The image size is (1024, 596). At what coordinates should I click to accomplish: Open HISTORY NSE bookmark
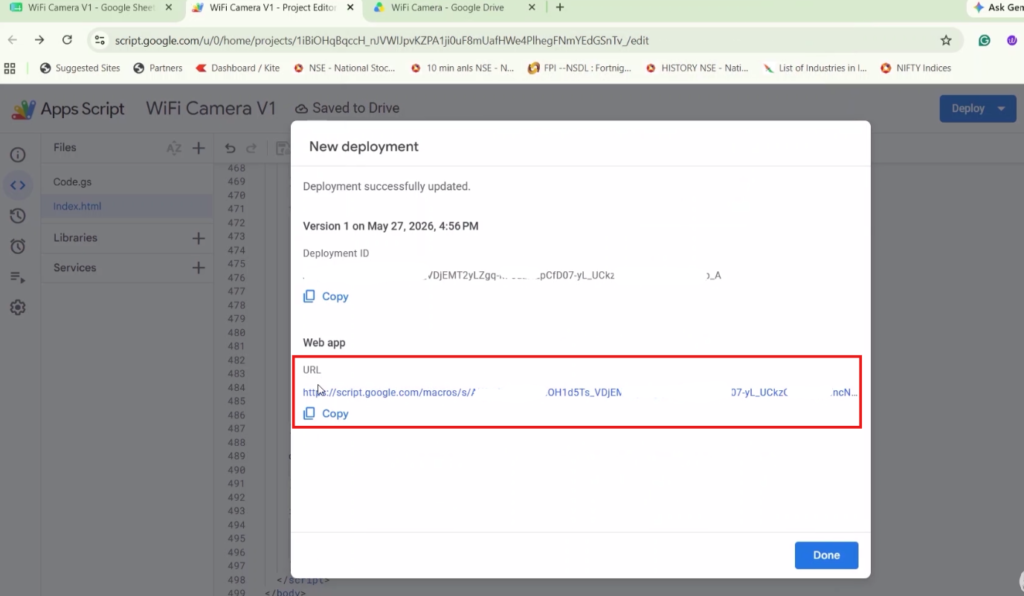pyautogui.click(x=697, y=68)
